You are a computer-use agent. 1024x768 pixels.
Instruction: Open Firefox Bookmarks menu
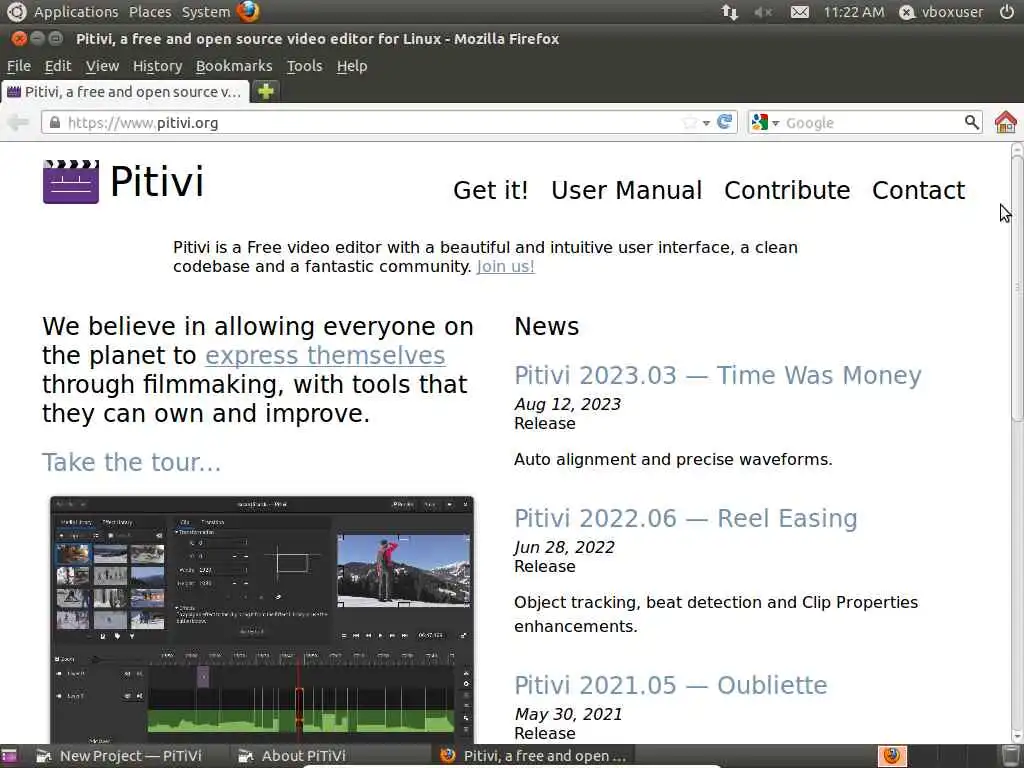[x=234, y=66]
